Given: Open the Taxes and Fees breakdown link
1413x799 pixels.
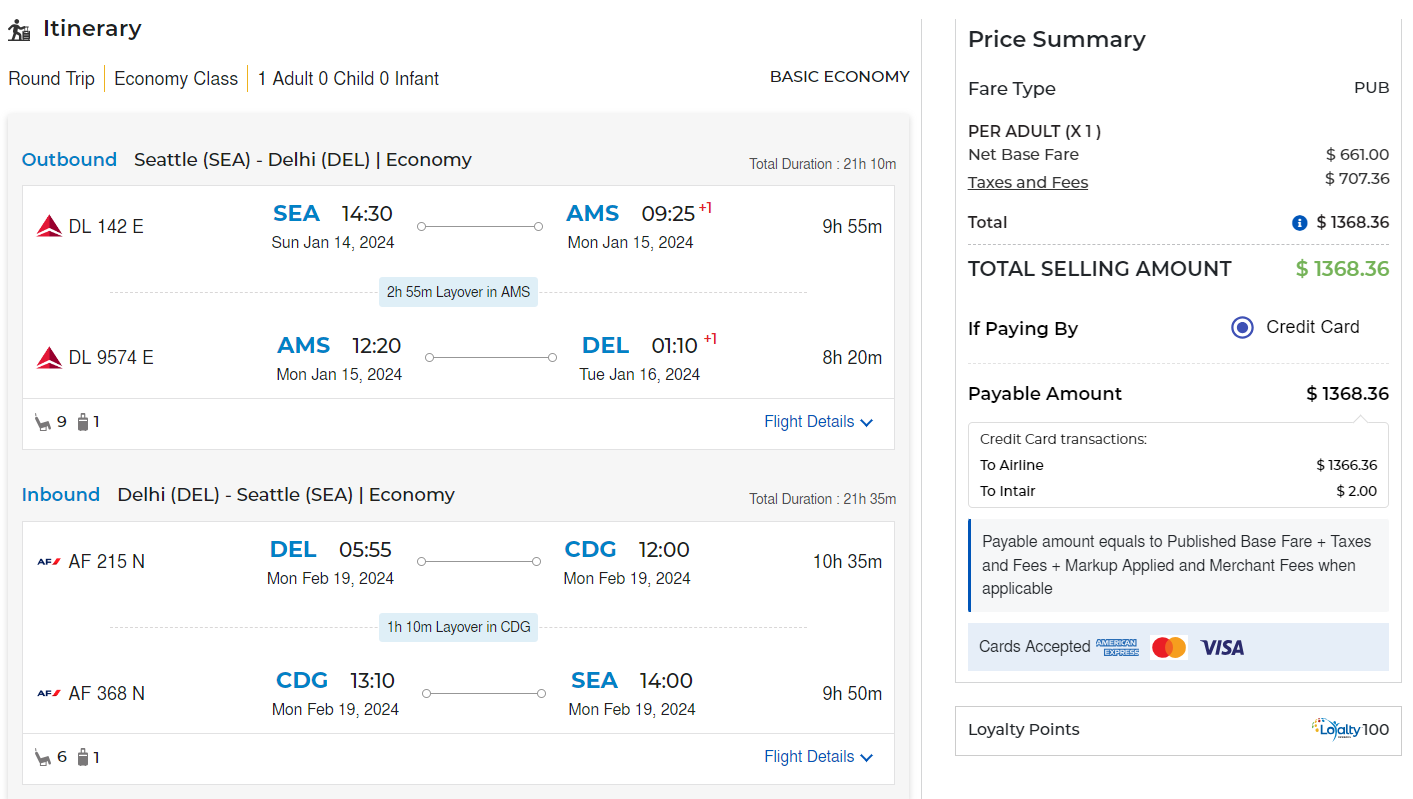Looking at the screenshot, I should click(x=1027, y=182).
